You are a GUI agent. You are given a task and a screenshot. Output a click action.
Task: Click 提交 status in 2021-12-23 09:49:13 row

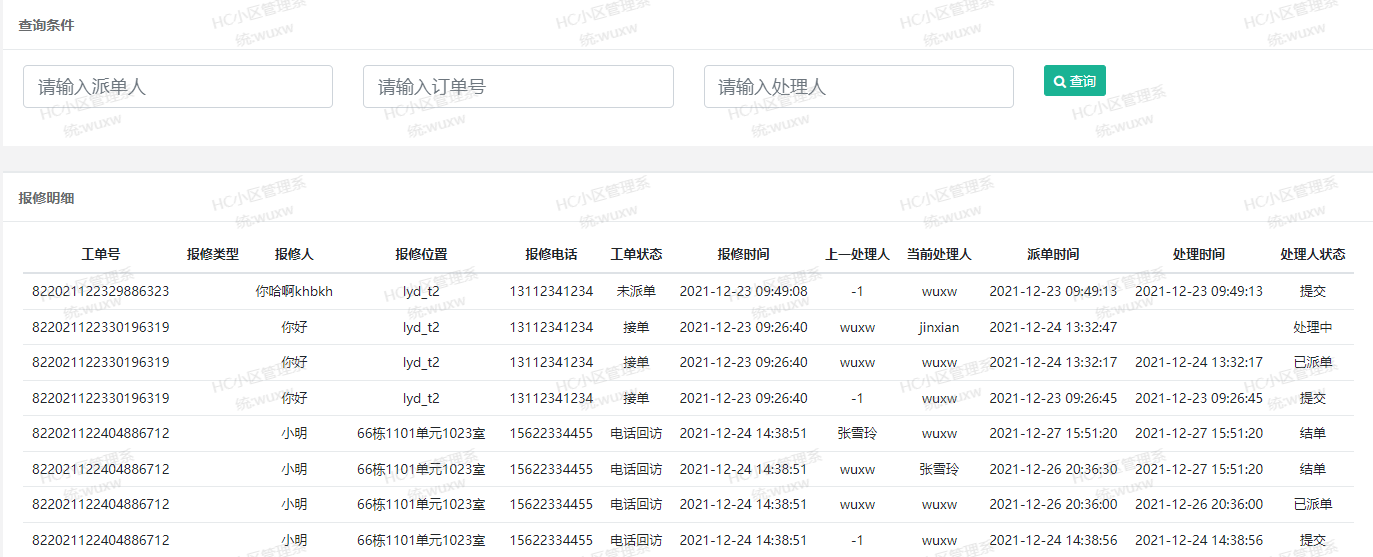tap(1313, 291)
